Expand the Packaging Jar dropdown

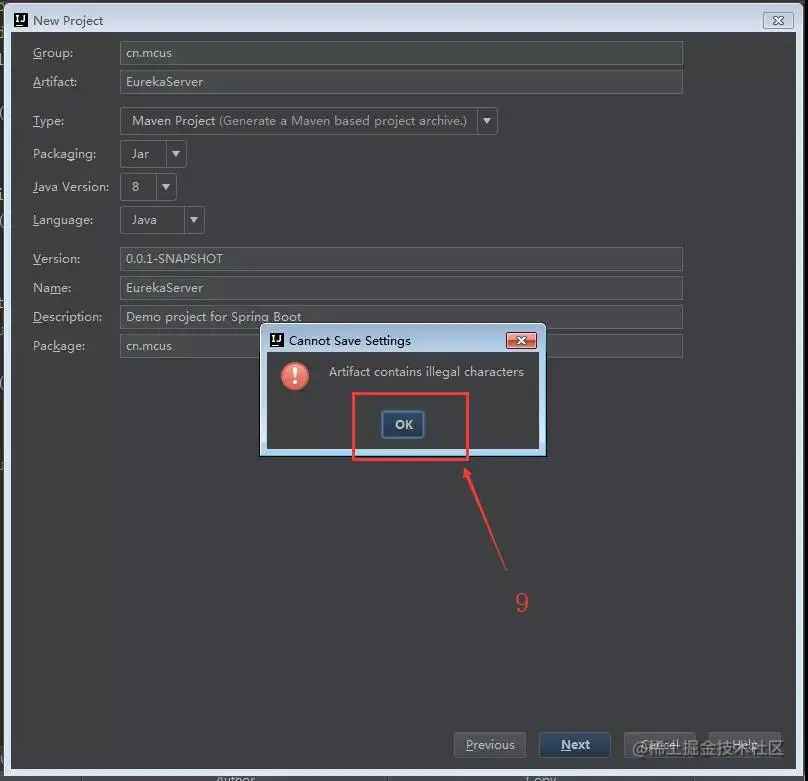[x=176, y=154]
